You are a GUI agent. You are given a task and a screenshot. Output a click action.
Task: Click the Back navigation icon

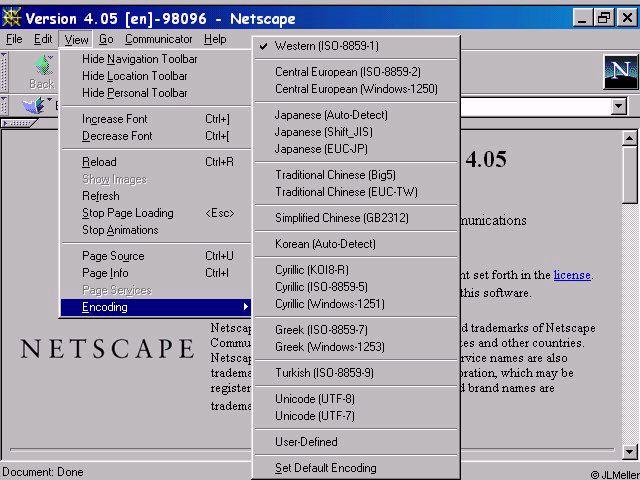click(x=42, y=70)
